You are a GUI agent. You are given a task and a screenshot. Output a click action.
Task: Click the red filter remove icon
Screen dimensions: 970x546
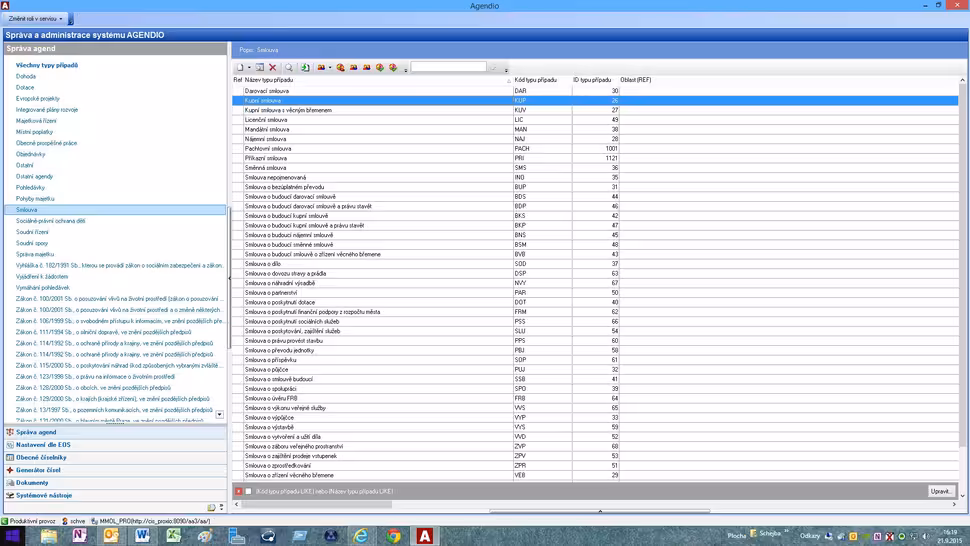(239, 491)
